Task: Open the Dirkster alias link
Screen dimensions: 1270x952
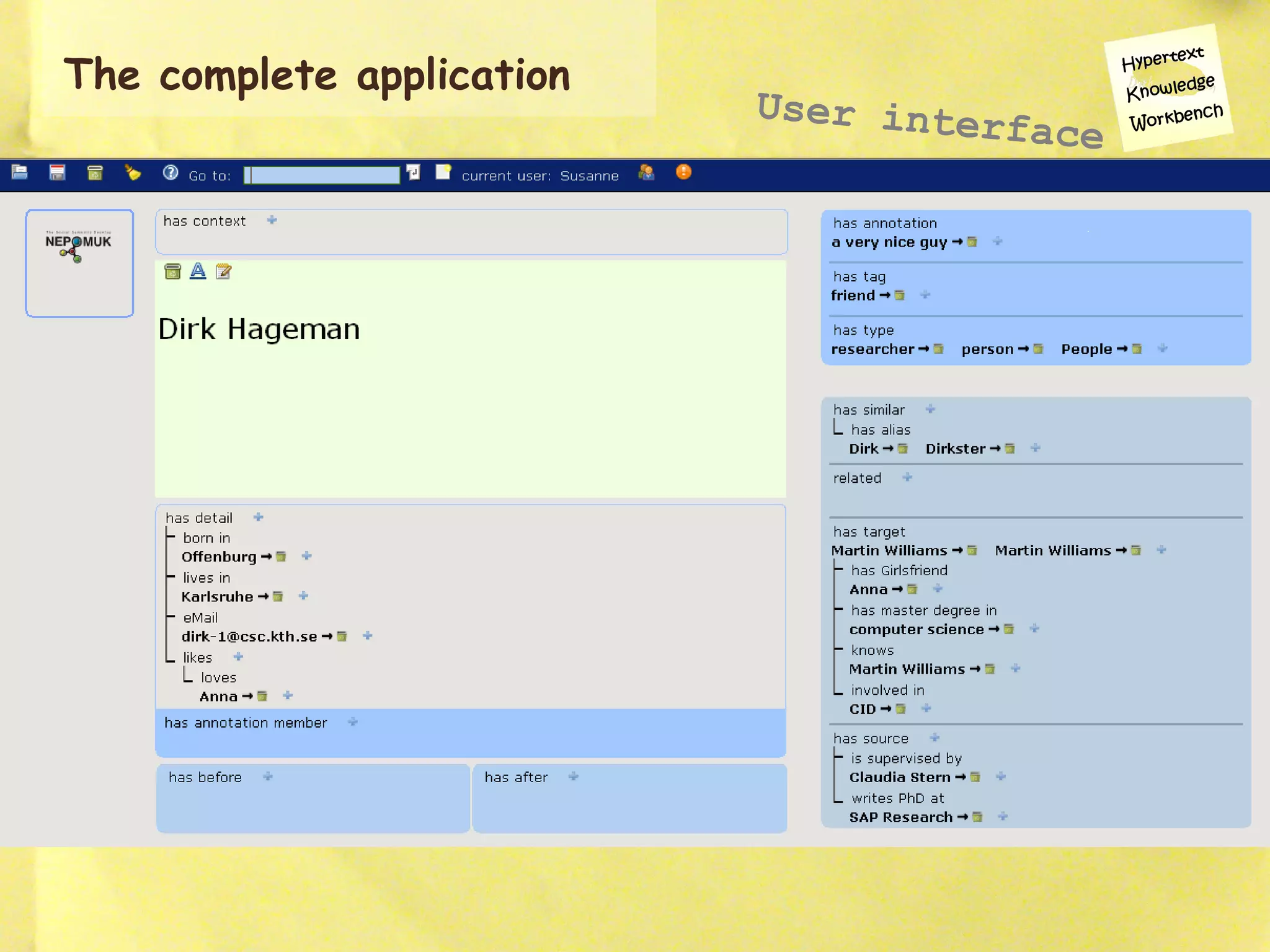Action: click(x=955, y=449)
